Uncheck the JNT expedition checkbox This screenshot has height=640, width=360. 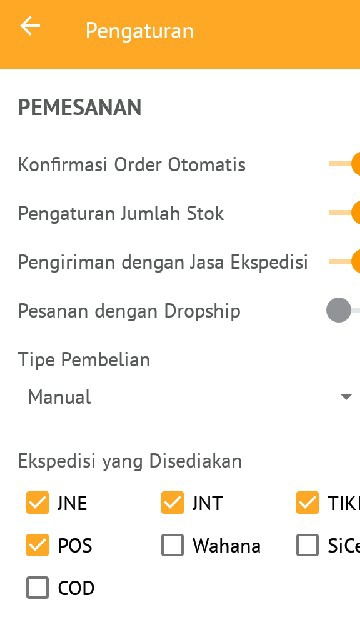[172, 502]
